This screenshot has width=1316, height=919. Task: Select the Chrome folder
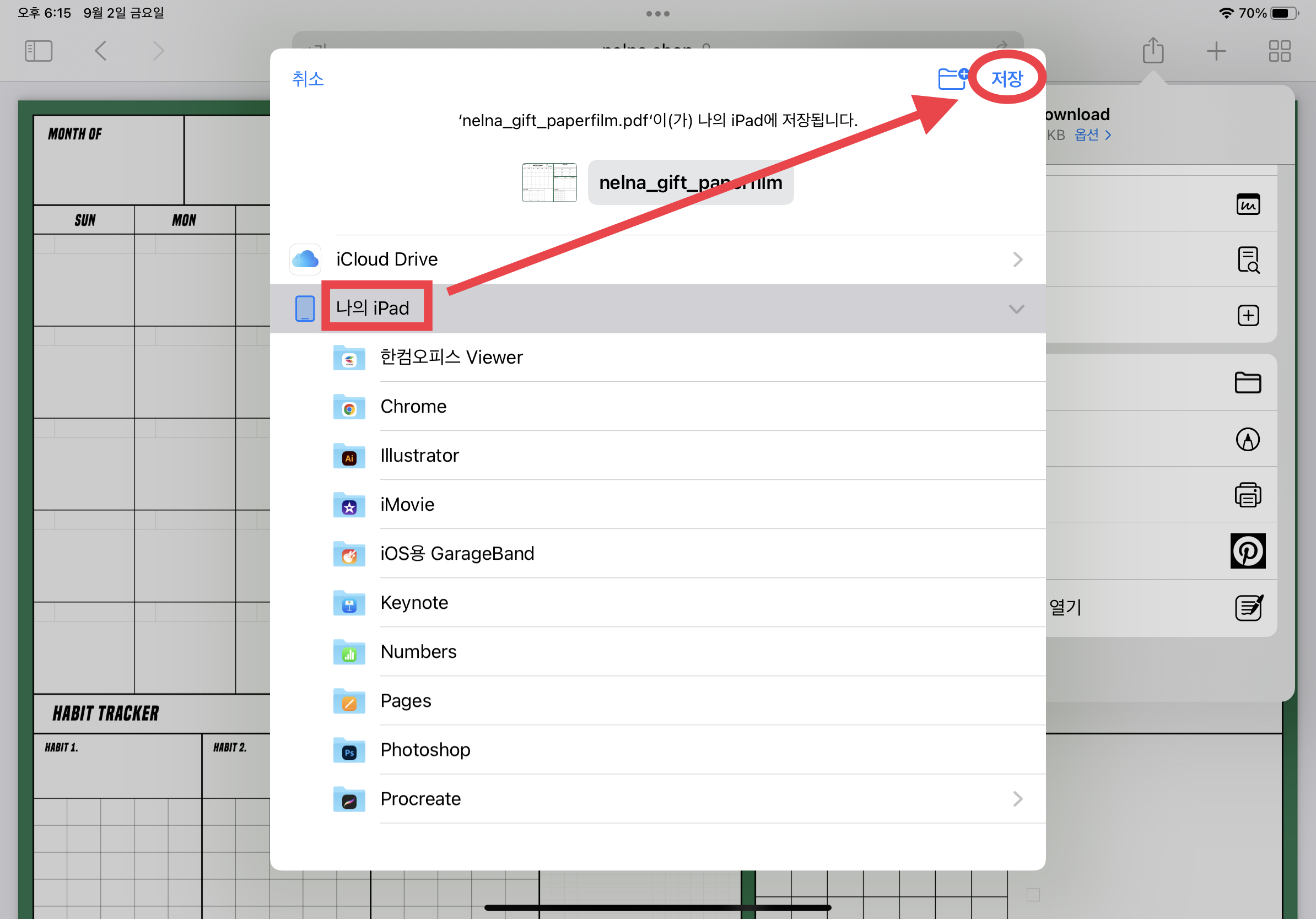pos(413,406)
